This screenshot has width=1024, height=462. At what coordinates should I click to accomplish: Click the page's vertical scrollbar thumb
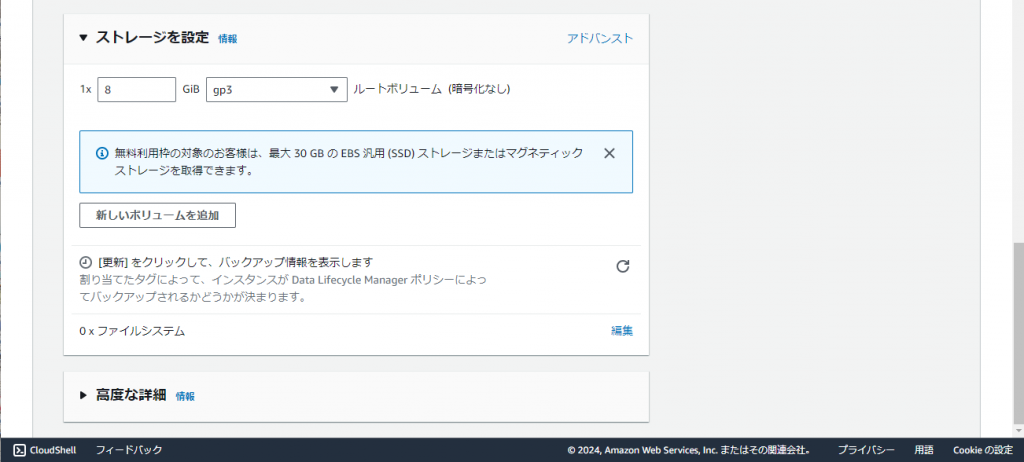pyautogui.click(x=1018, y=335)
